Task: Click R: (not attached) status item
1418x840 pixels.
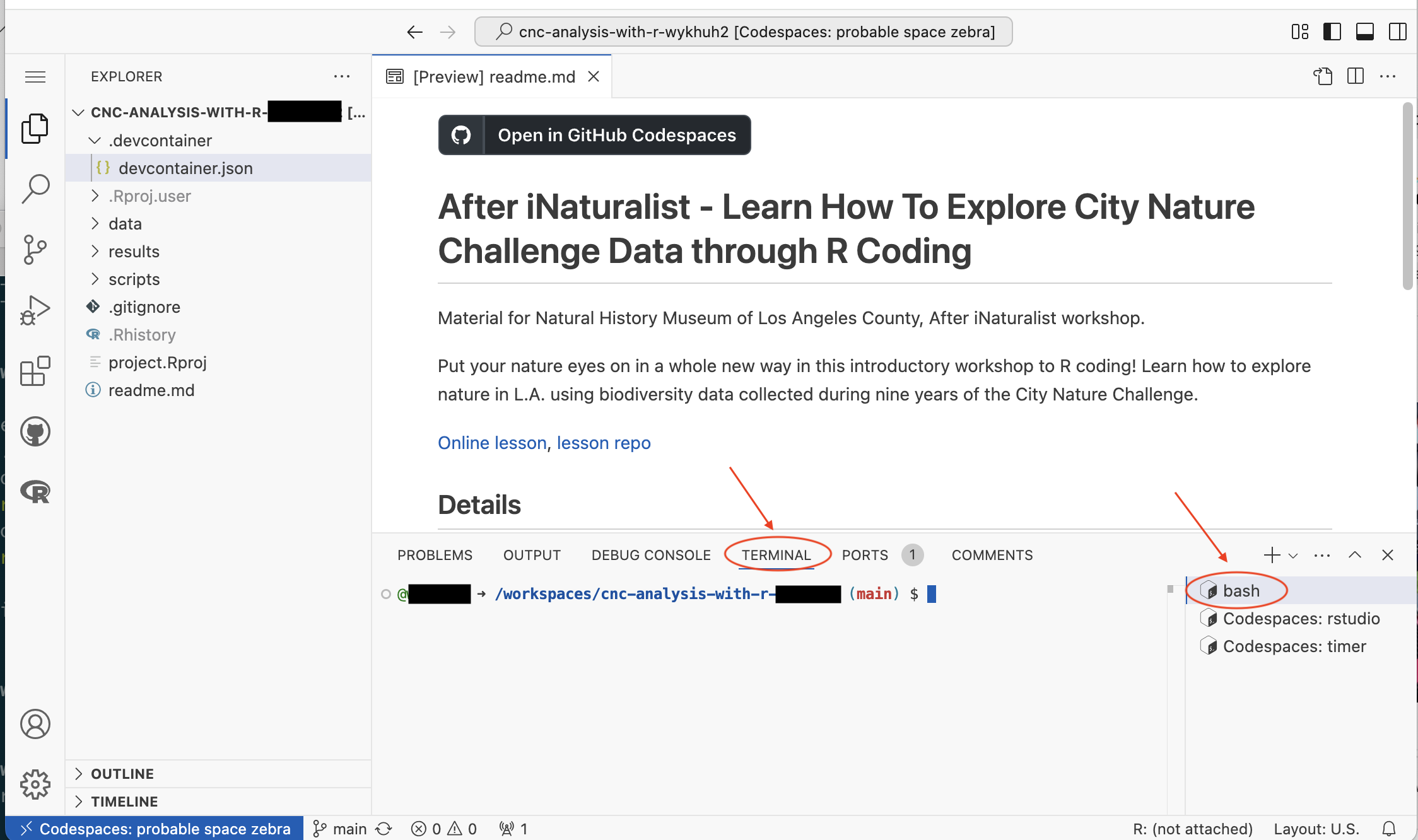Action: click(x=1193, y=828)
